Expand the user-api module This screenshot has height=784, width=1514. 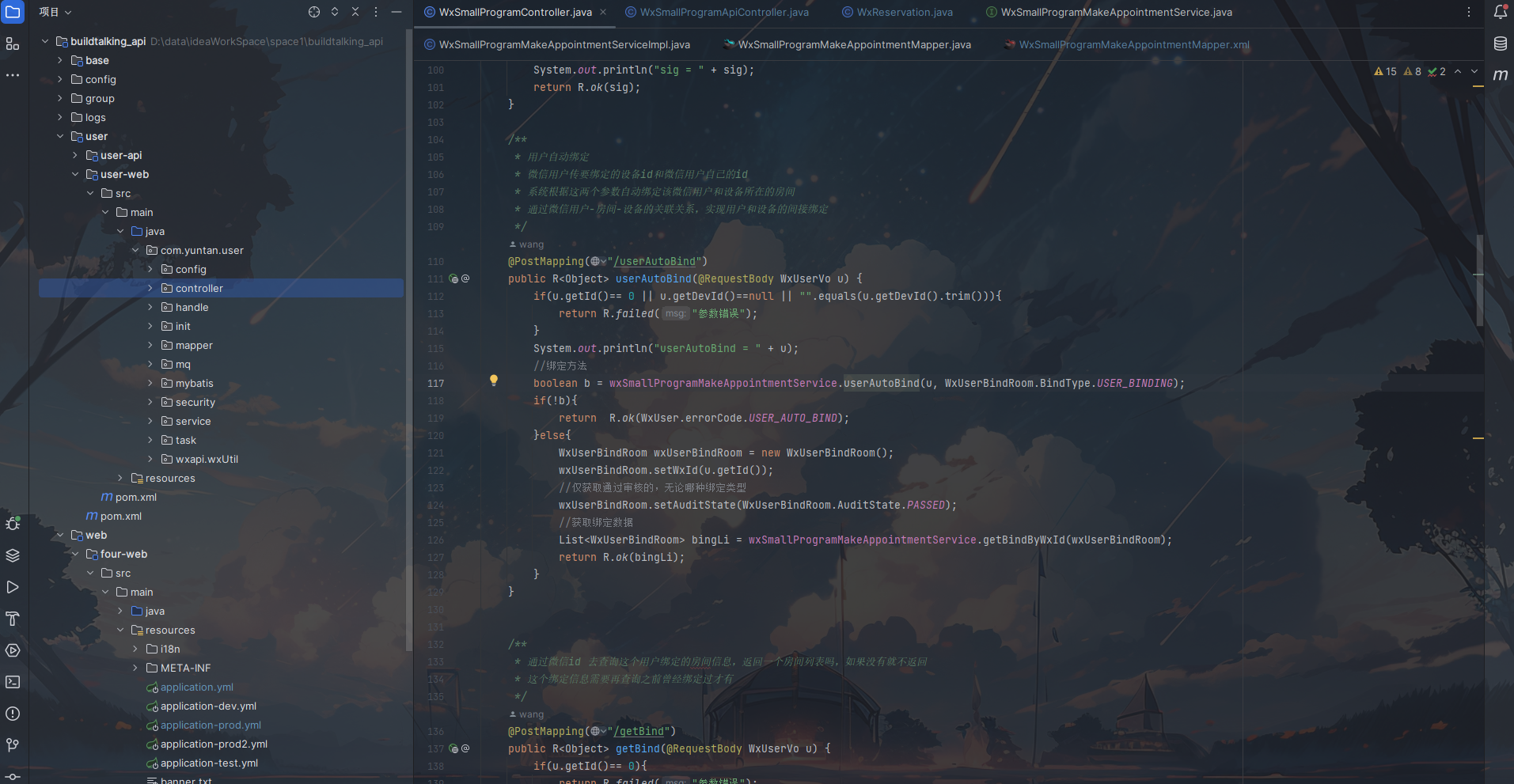tap(75, 155)
